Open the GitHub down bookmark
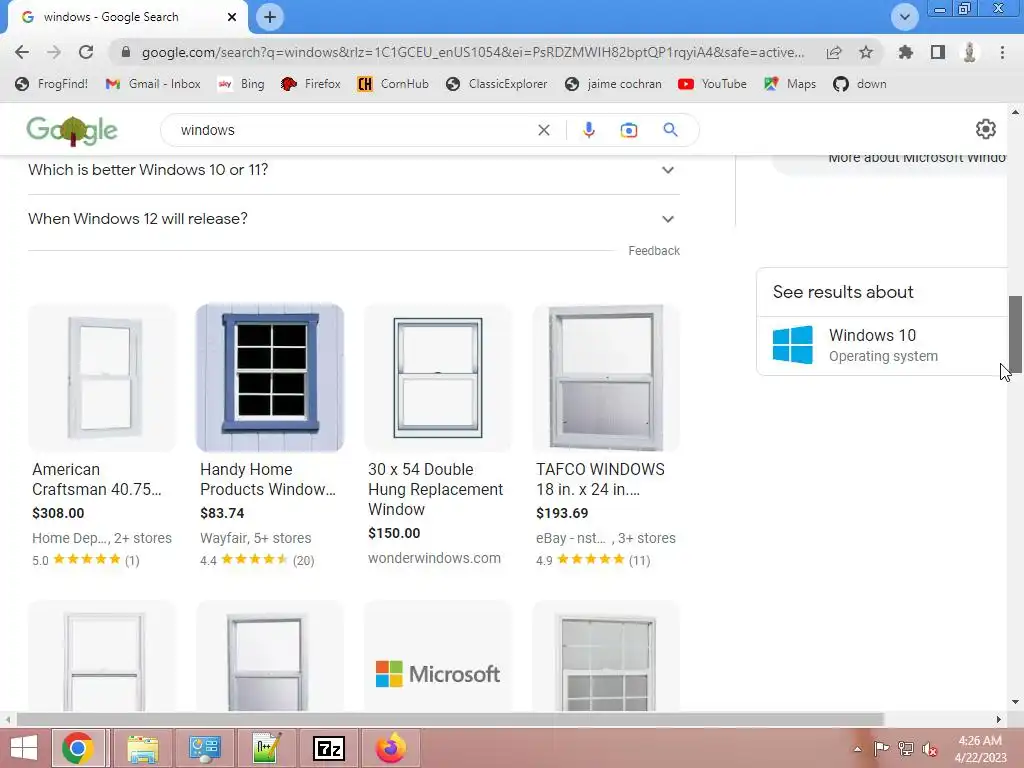Viewport: 1024px width, 768px height. coord(860,84)
